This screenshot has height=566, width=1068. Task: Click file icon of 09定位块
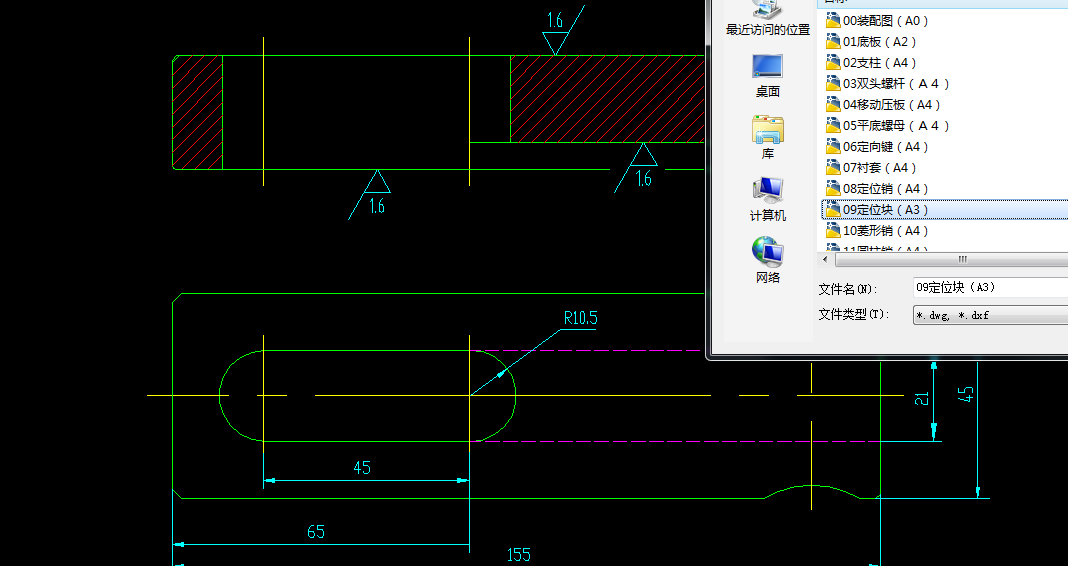(833, 209)
